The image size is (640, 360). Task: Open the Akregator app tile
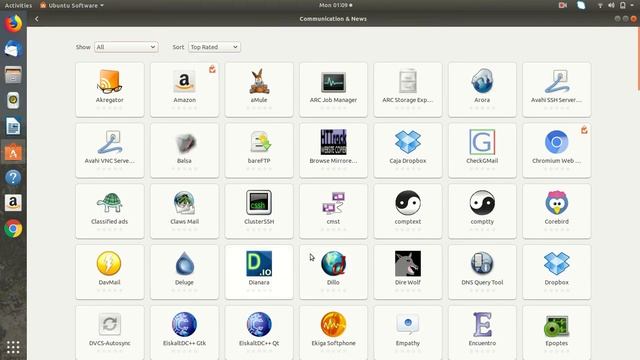click(110, 90)
